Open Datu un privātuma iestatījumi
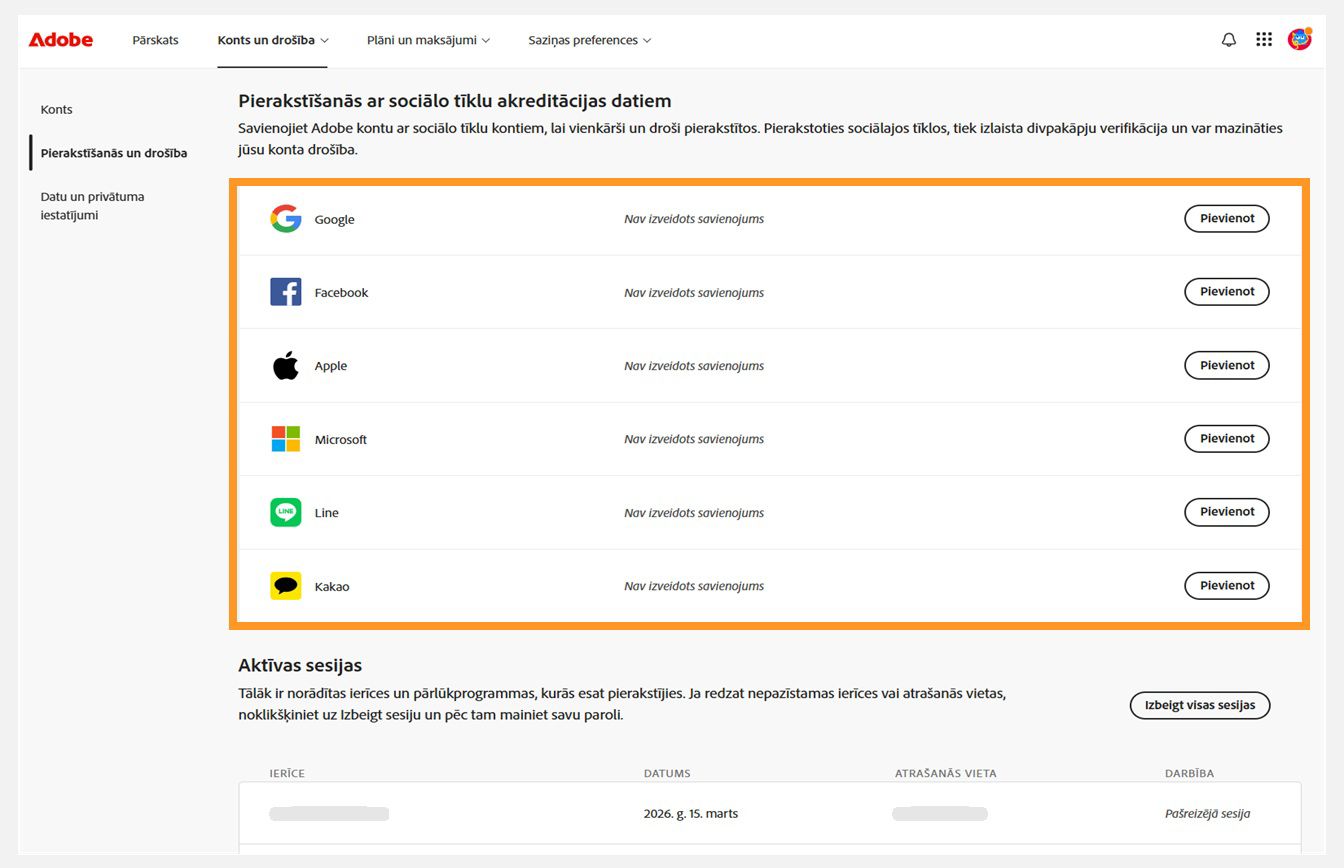This screenshot has height=868, width=1344. [x=92, y=206]
